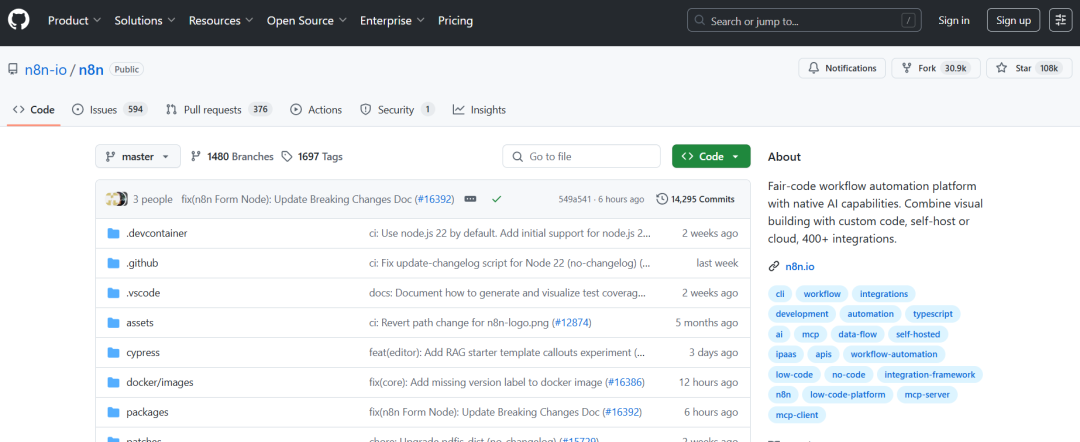
Task: Expand the Open Source menu
Action: coord(307,21)
